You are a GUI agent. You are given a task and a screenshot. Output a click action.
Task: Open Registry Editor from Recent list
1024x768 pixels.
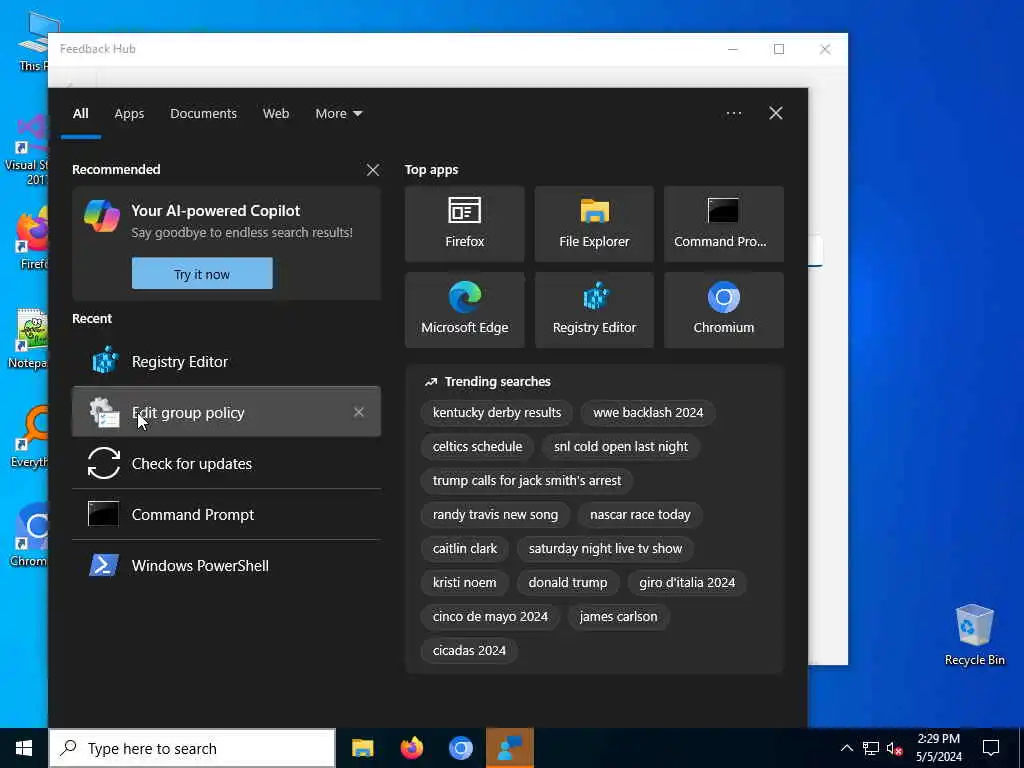click(x=226, y=361)
